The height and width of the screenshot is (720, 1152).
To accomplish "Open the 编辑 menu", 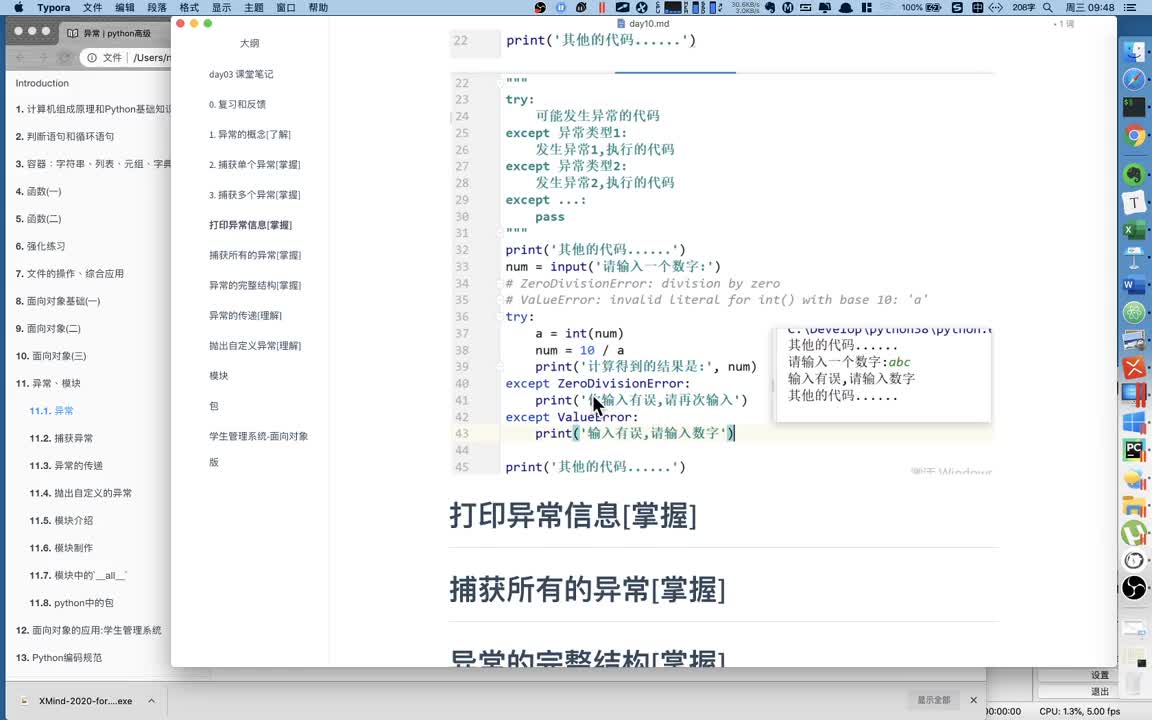I will [x=125, y=7].
